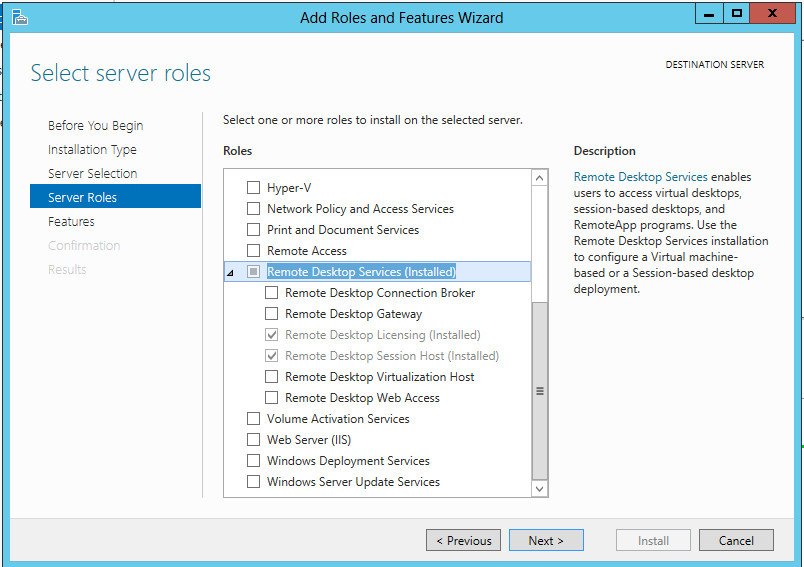This screenshot has width=804, height=567.
Task: Click the roles list scroll down arrow
Action: point(539,489)
